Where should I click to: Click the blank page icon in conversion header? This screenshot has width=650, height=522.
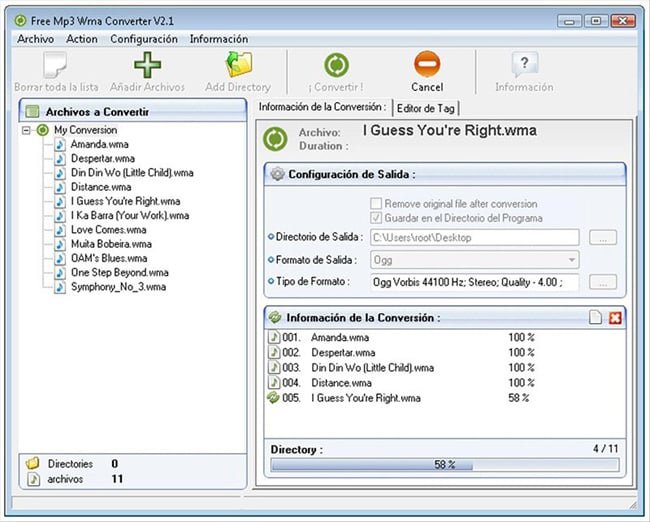[596, 317]
